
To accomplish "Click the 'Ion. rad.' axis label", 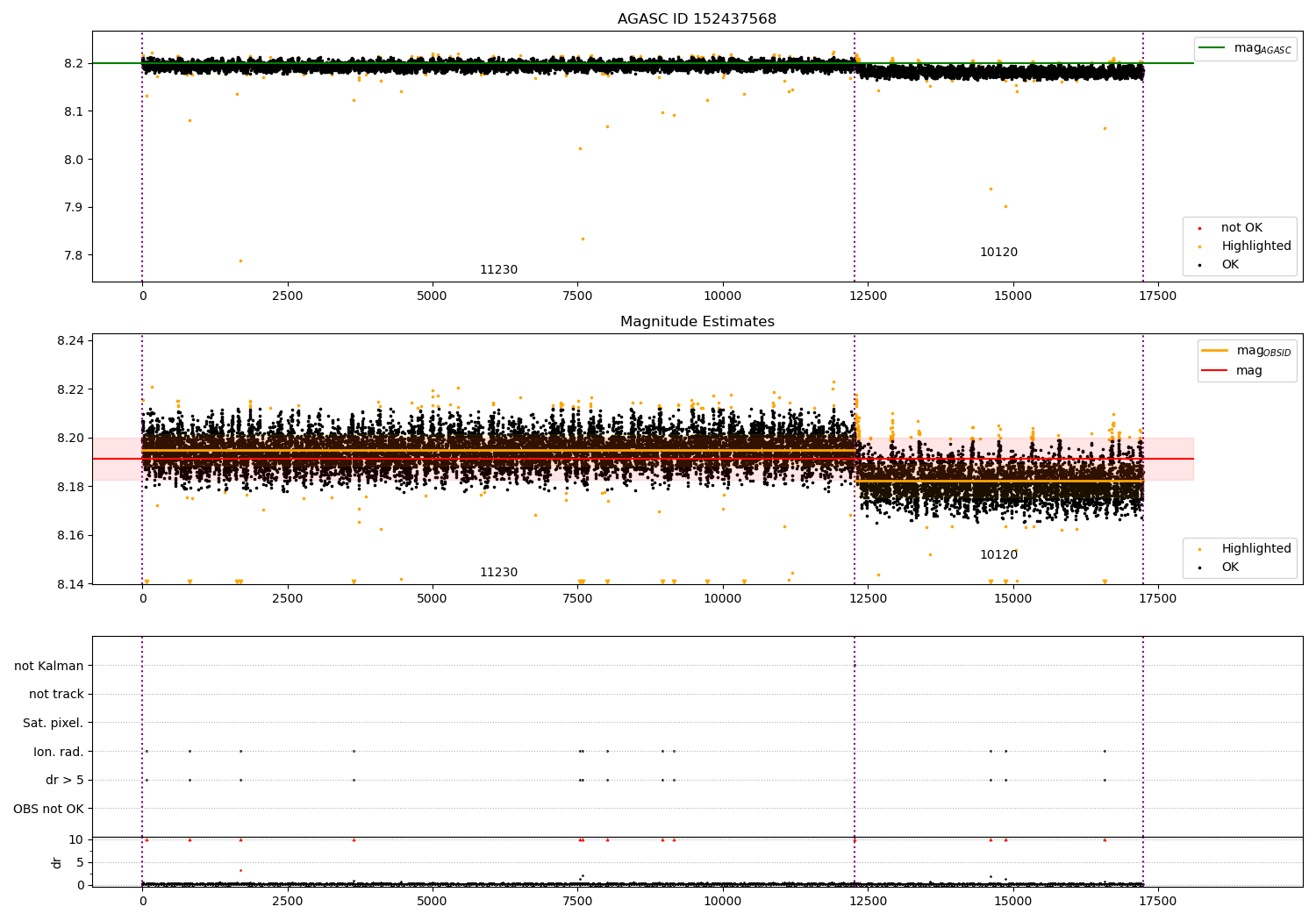I will tap(59, 752).
